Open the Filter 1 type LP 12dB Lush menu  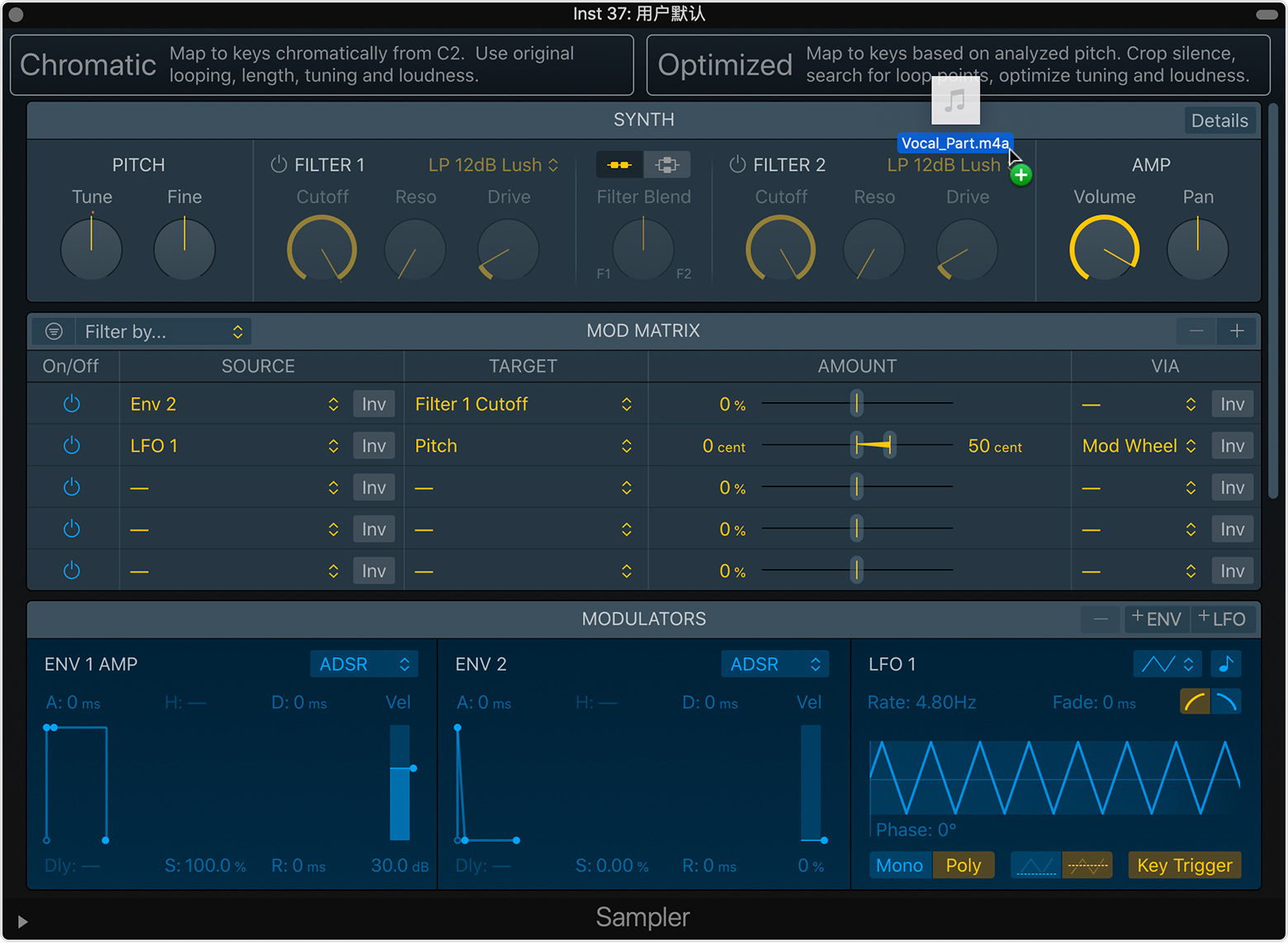493,165
